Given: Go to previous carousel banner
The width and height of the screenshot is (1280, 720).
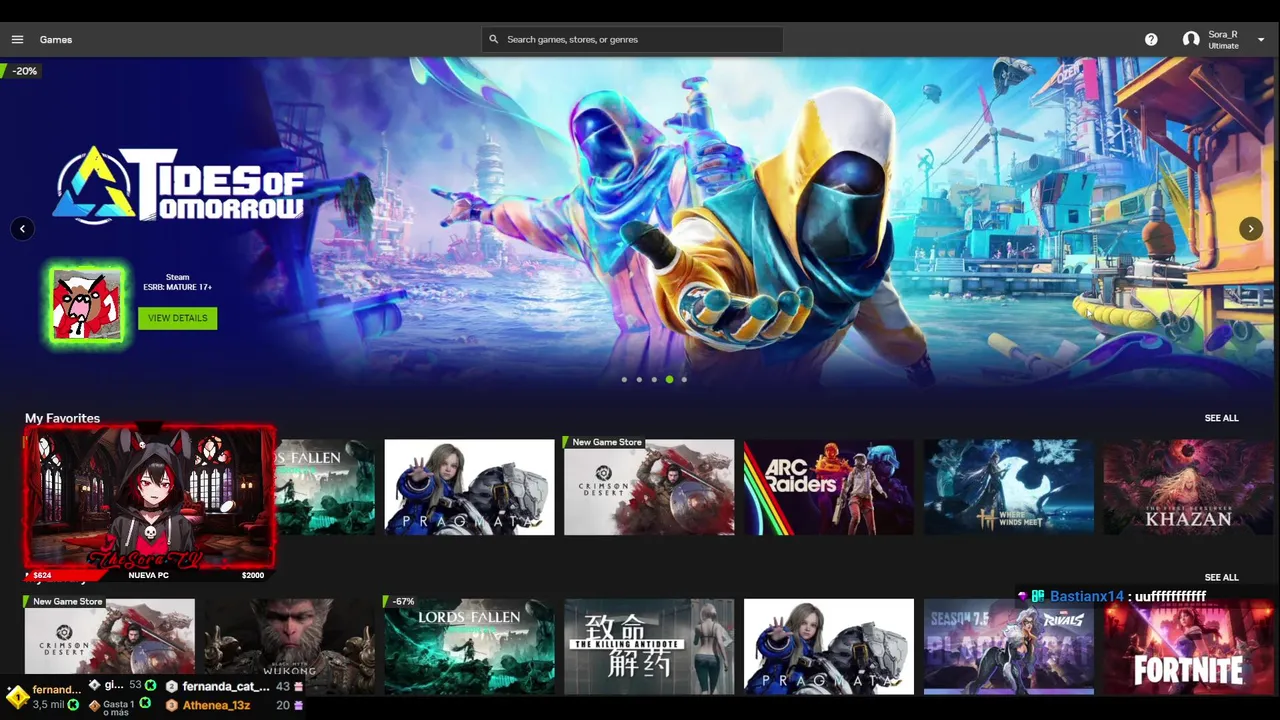Looking at the screenshot, I should [22, 229].
